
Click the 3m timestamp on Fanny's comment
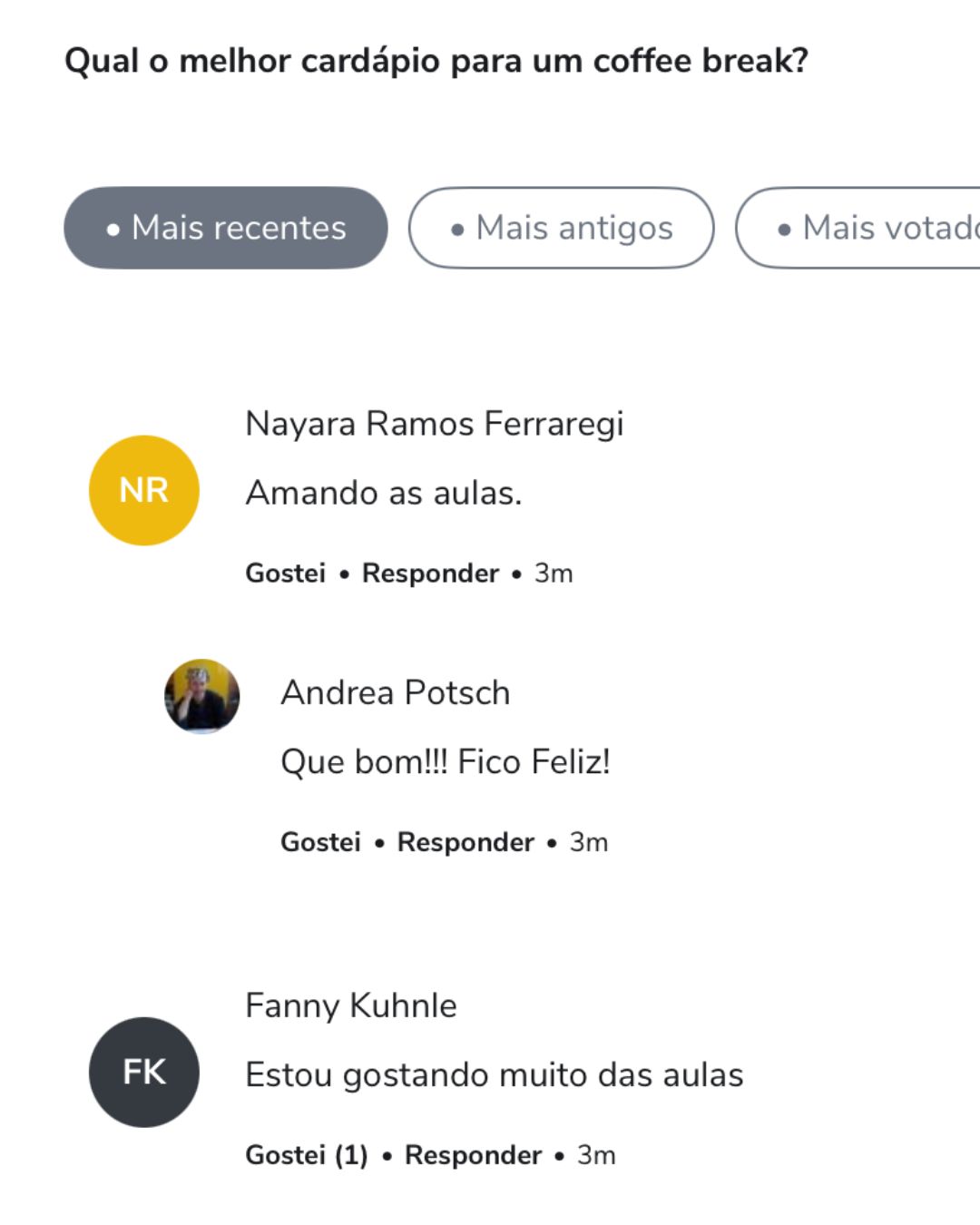pyautogui.click(x=596, y=1155)
